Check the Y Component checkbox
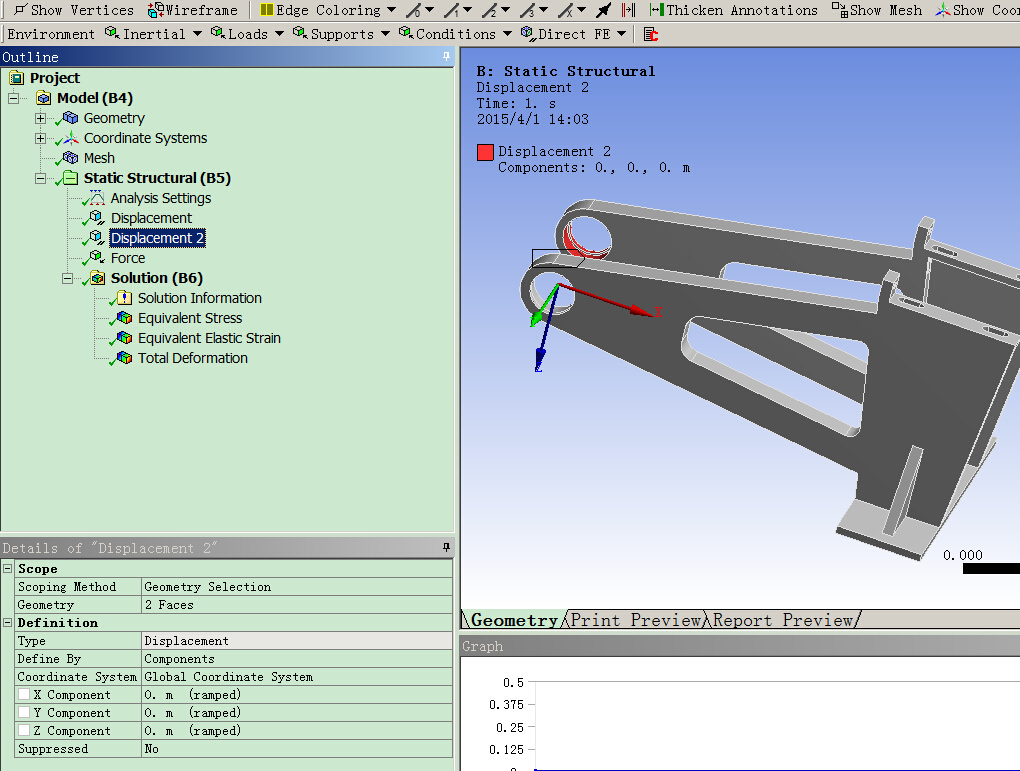 [24, 712]
